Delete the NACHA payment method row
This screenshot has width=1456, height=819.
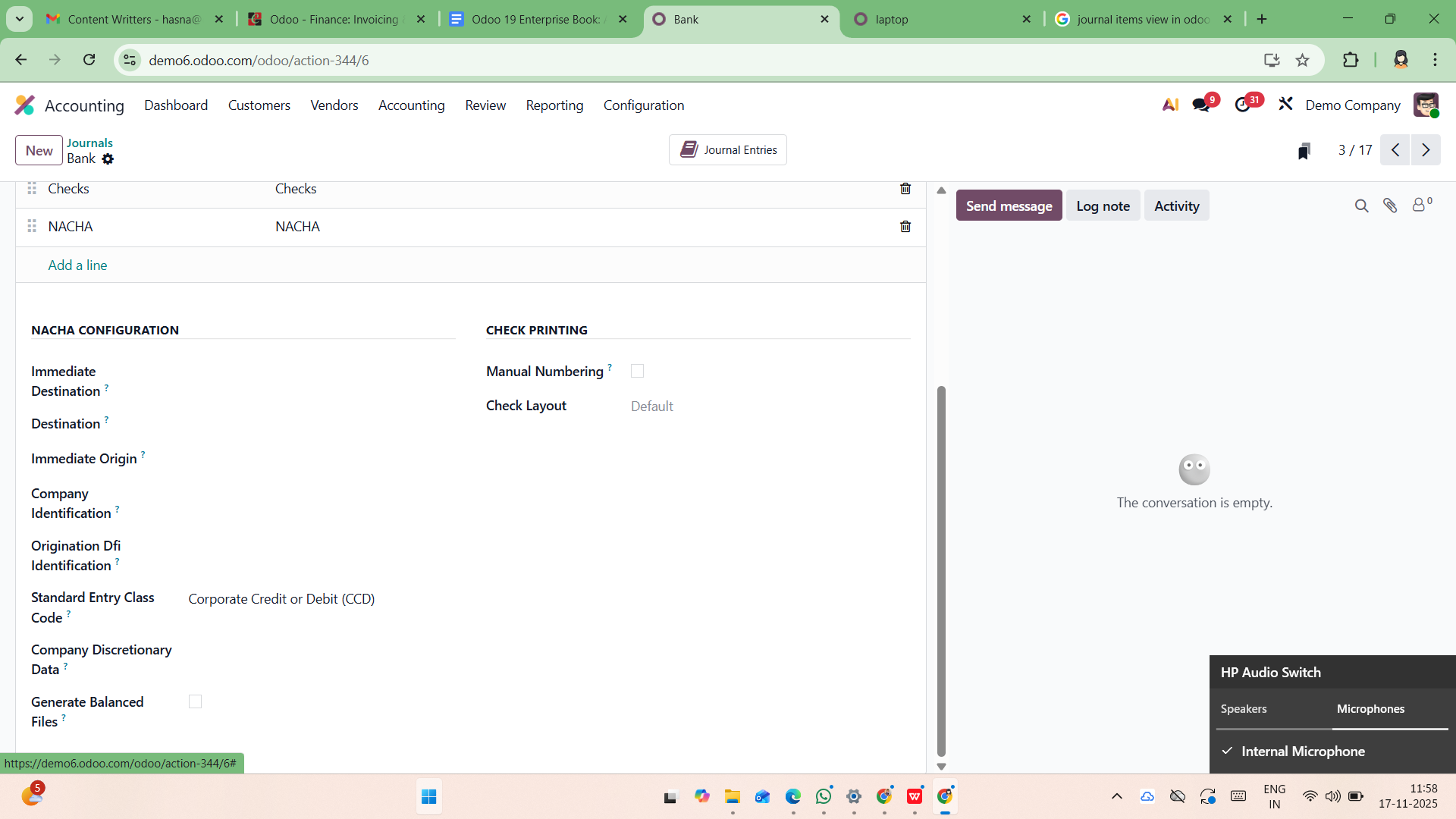point(905,227)
